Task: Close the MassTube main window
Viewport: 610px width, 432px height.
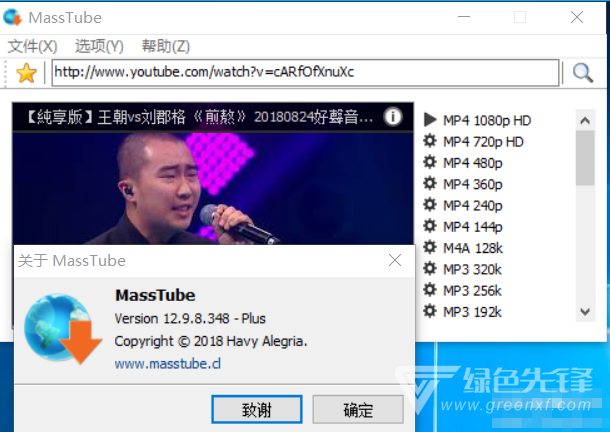Action: [577, 17]
